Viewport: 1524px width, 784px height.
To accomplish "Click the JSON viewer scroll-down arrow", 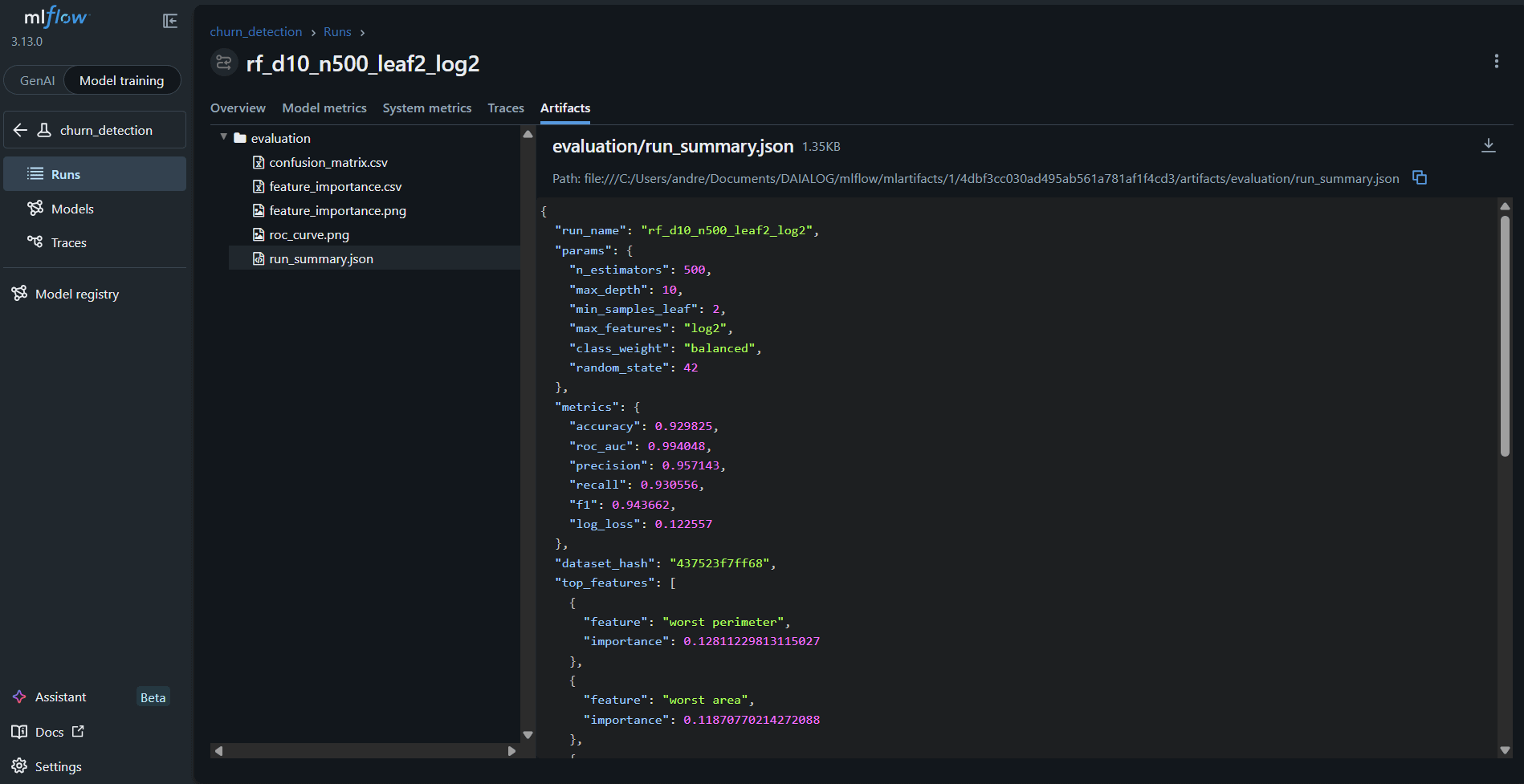I will tap(1505, 750).
